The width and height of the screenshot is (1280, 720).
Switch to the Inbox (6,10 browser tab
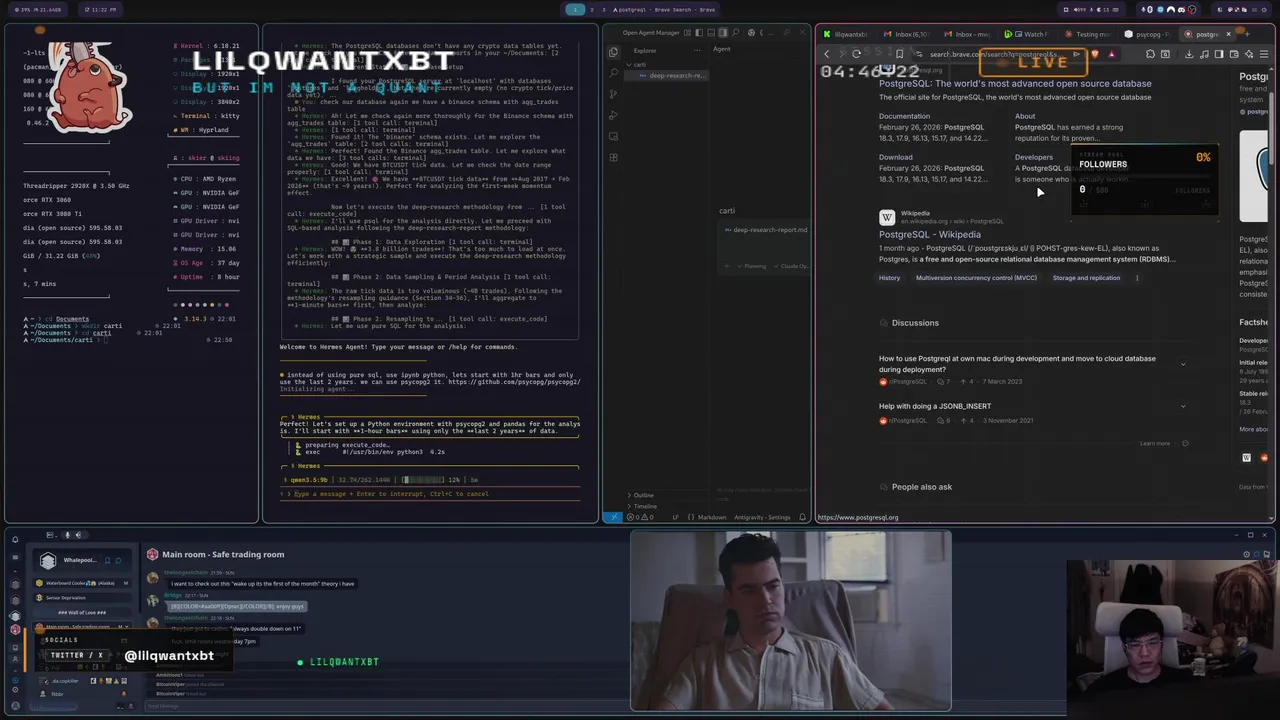pos(907,34)
